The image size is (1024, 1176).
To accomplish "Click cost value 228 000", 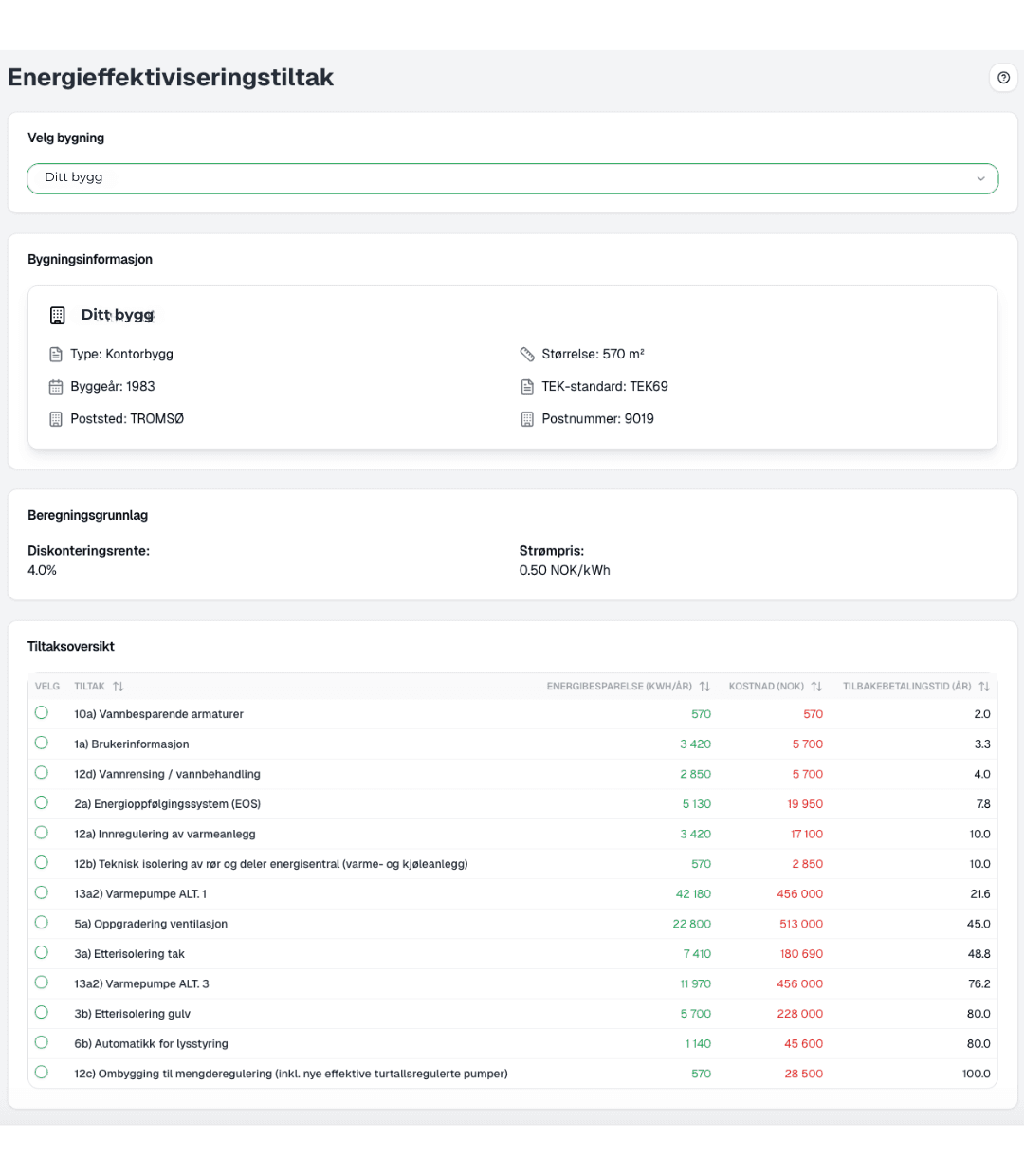I will (800, 1014).
